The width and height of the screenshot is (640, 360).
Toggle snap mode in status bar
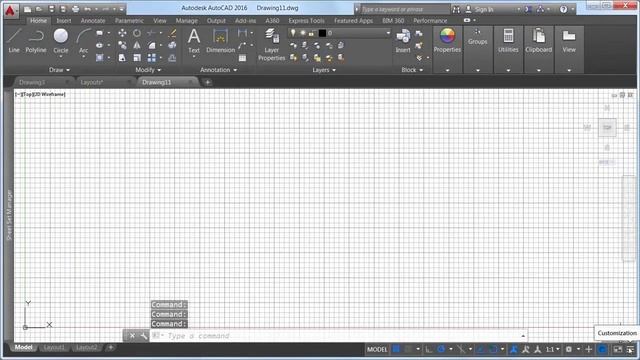click(408, 349)
